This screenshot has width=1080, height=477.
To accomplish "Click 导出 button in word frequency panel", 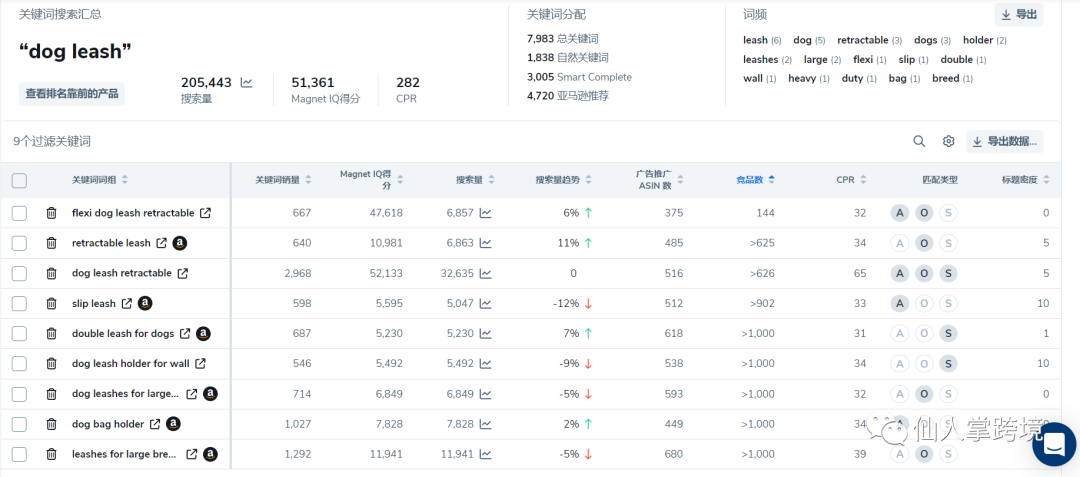I will pos(1018,15).
